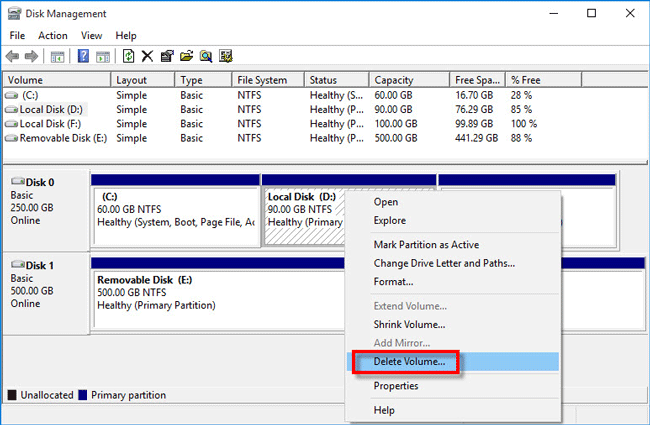The image size is (650, 425).
Task: Open Properties from the context menu
Action: click(x=453, y=386)
